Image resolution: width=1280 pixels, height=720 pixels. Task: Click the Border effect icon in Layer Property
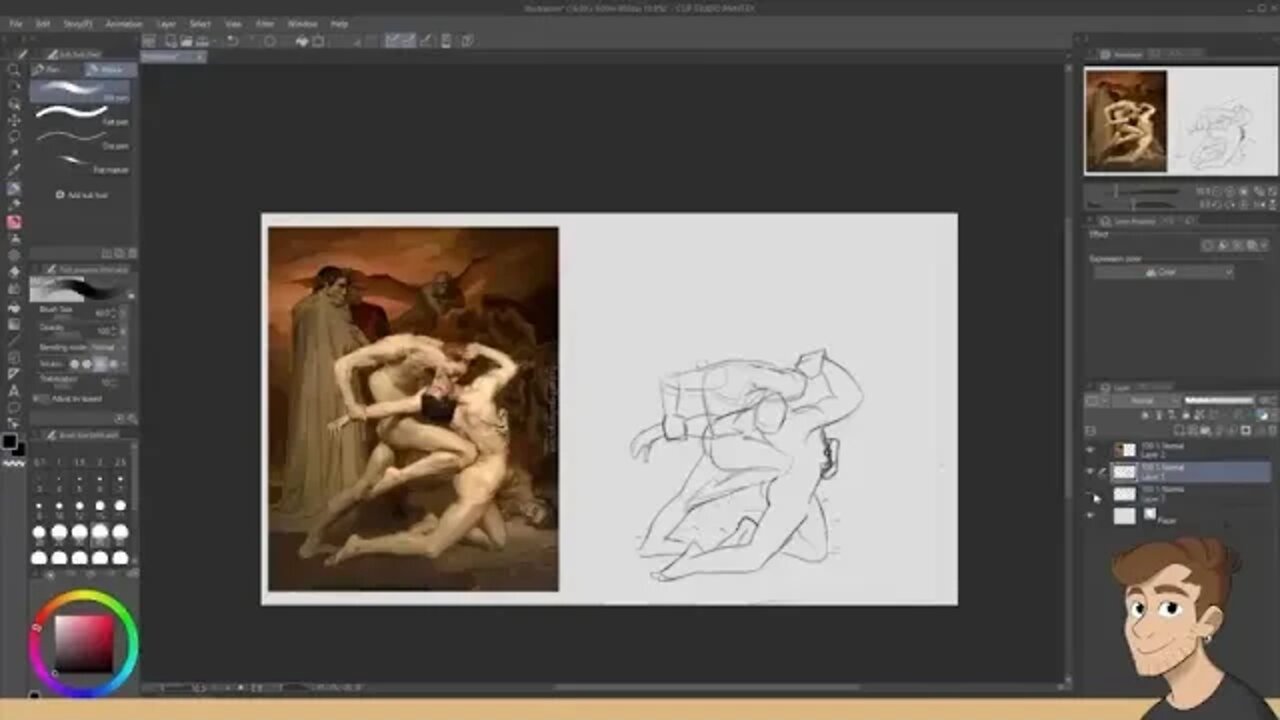pyautogui.click(x=1208, y=245)
